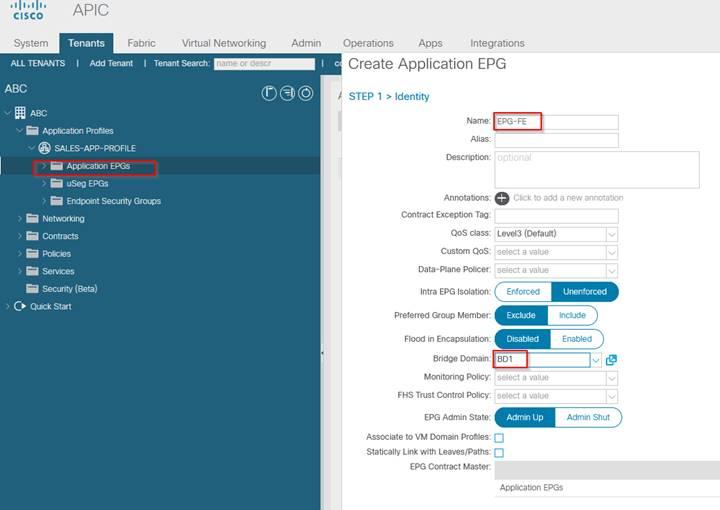Screen dimensions: 720x510
Task: Click the Application EPGs folder icon
Action: pyautogui.click(x=56, y=166)
